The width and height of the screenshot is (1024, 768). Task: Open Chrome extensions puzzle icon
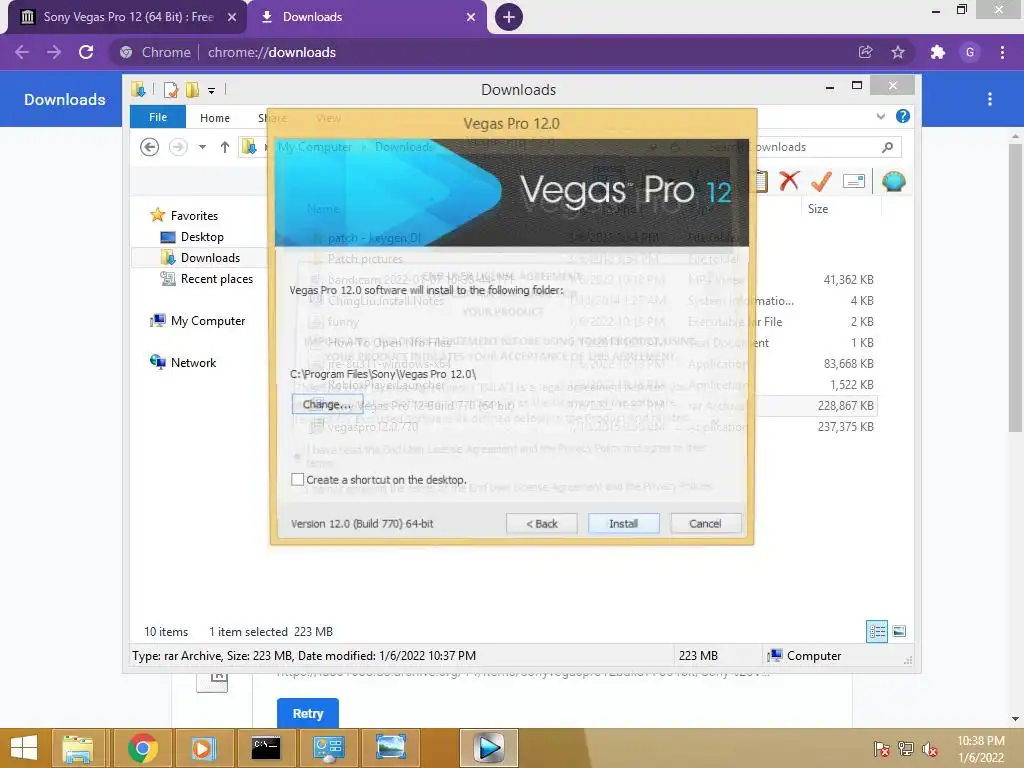click(938, 52)
